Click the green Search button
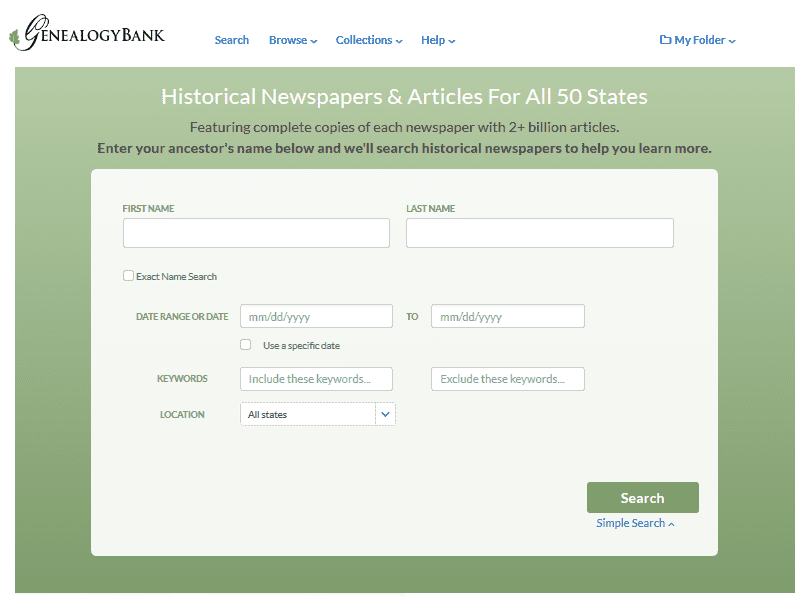810x610 pixels. point(643,498)
